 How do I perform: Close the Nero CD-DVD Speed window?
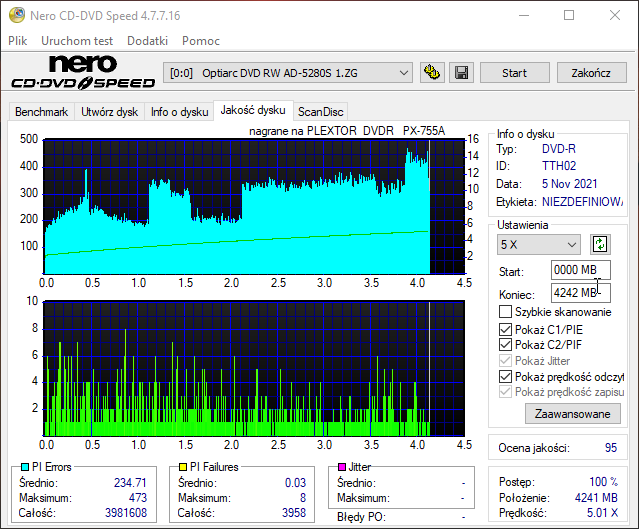615,15
